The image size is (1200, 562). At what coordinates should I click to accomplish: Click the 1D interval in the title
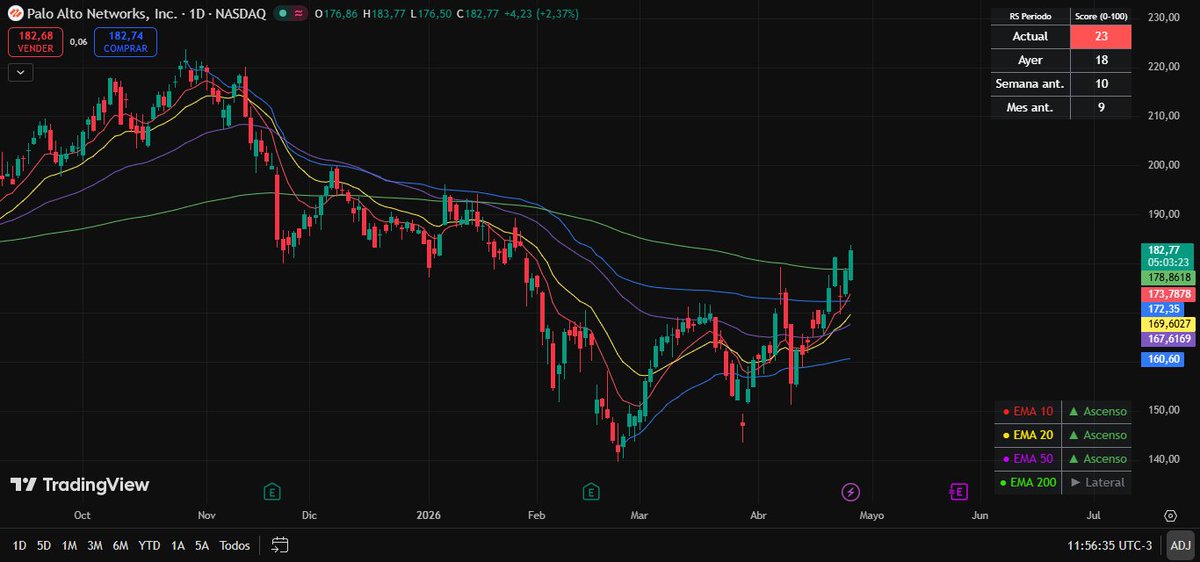[196, 15]
